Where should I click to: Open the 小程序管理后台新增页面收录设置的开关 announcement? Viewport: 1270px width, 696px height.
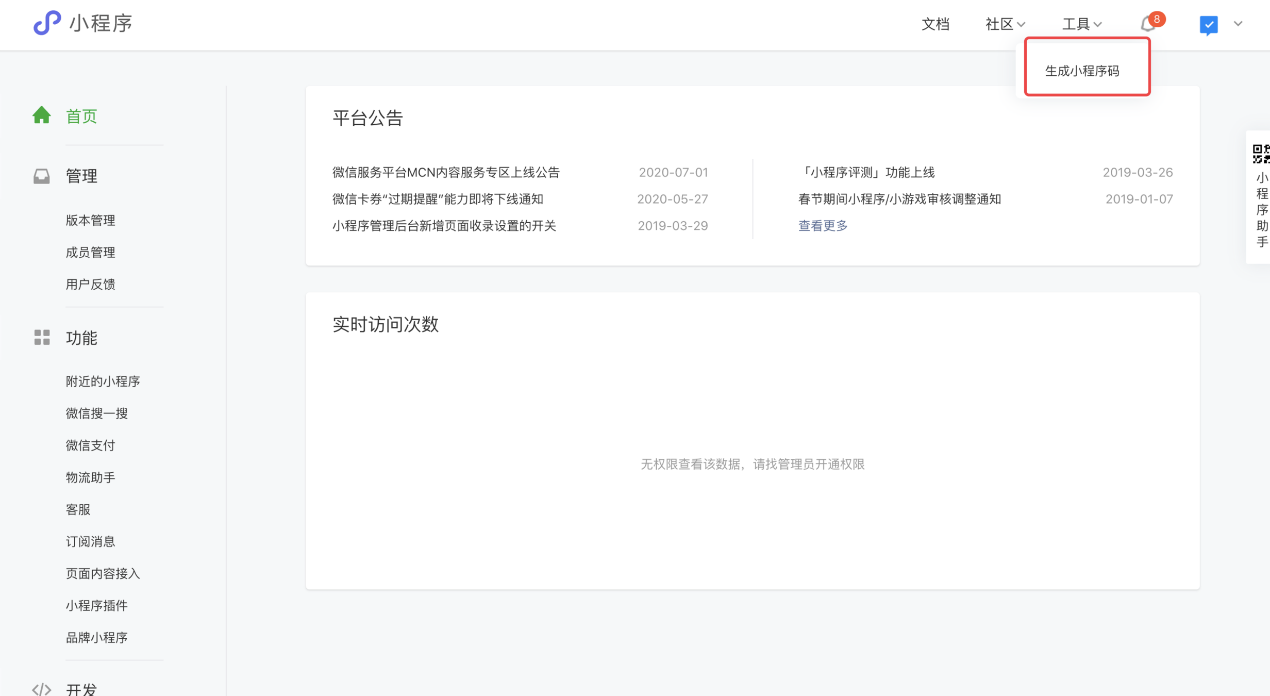coord(444,226)
